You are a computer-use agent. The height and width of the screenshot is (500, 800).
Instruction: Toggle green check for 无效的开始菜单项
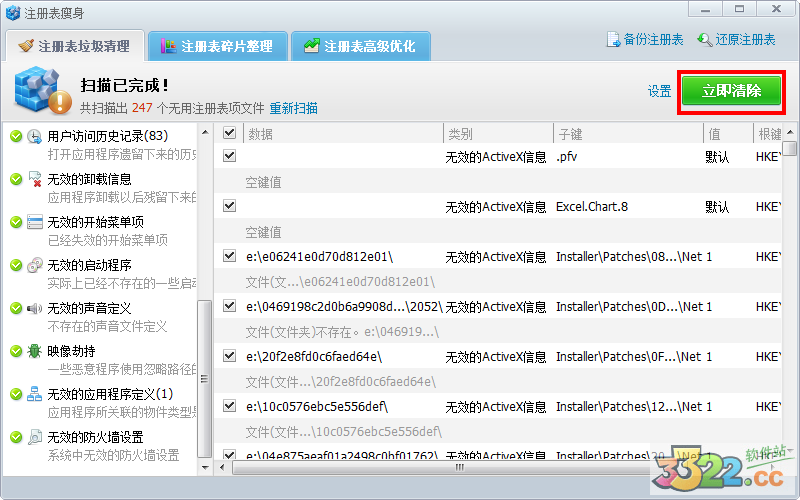tap(16, 222)
